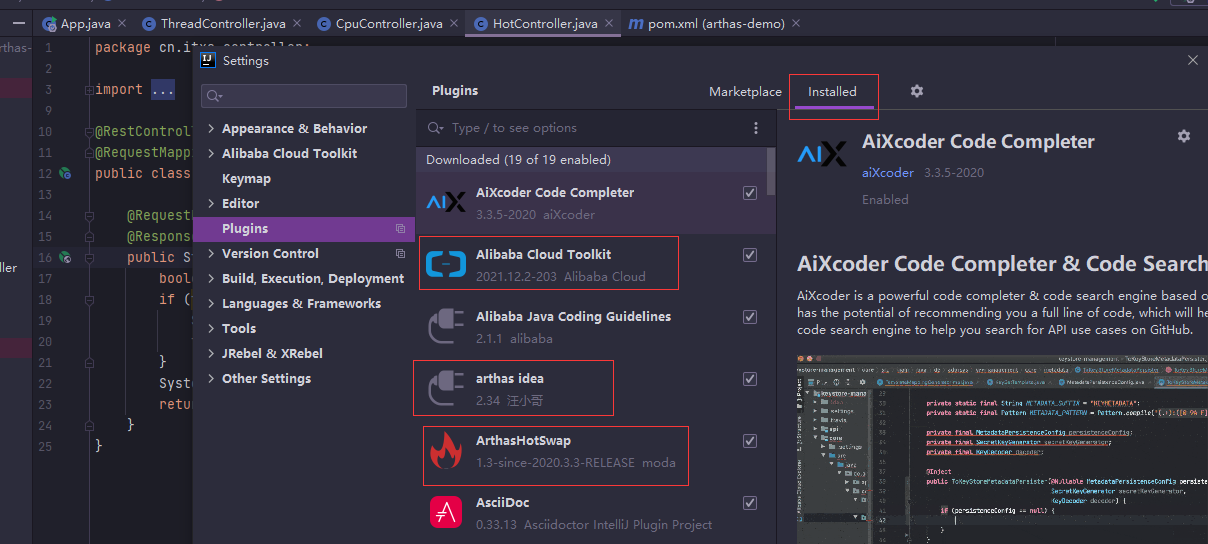Expand the Editor settings node
Image resolution: width=1208 pixels, height=544 pixels.
211,204
